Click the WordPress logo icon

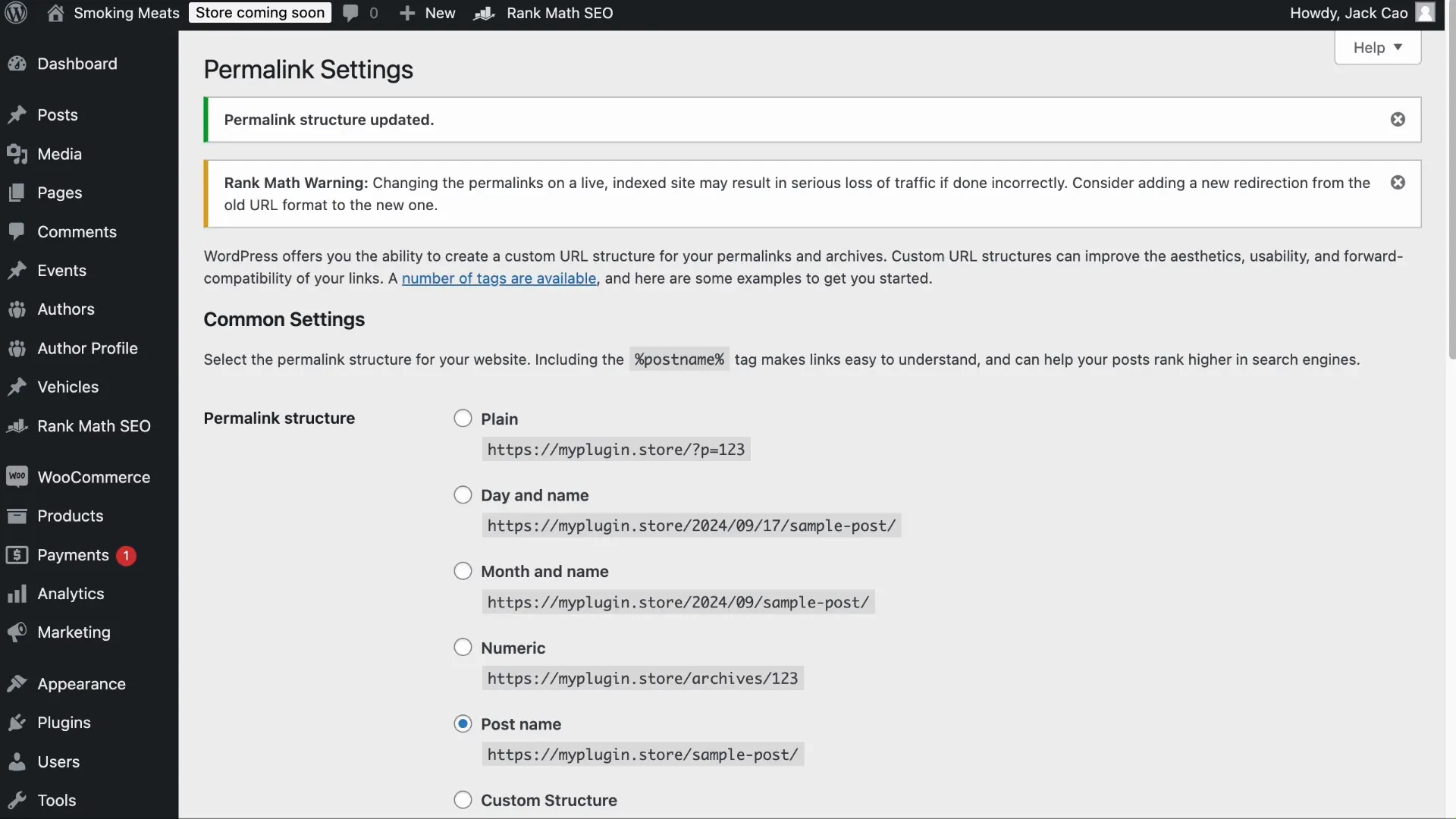pyautogui.click(x=16, y=13)
